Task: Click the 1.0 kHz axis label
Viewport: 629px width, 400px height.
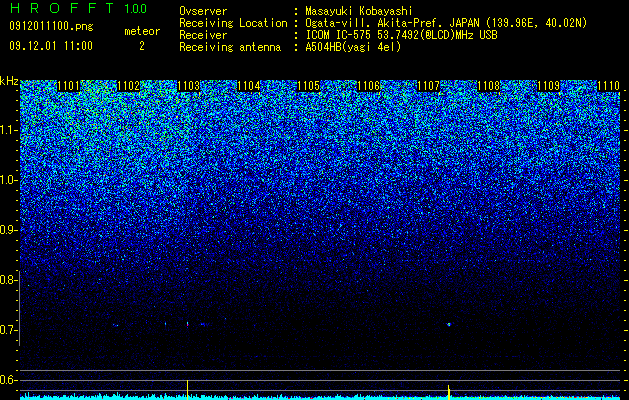Action: point(8,180)
